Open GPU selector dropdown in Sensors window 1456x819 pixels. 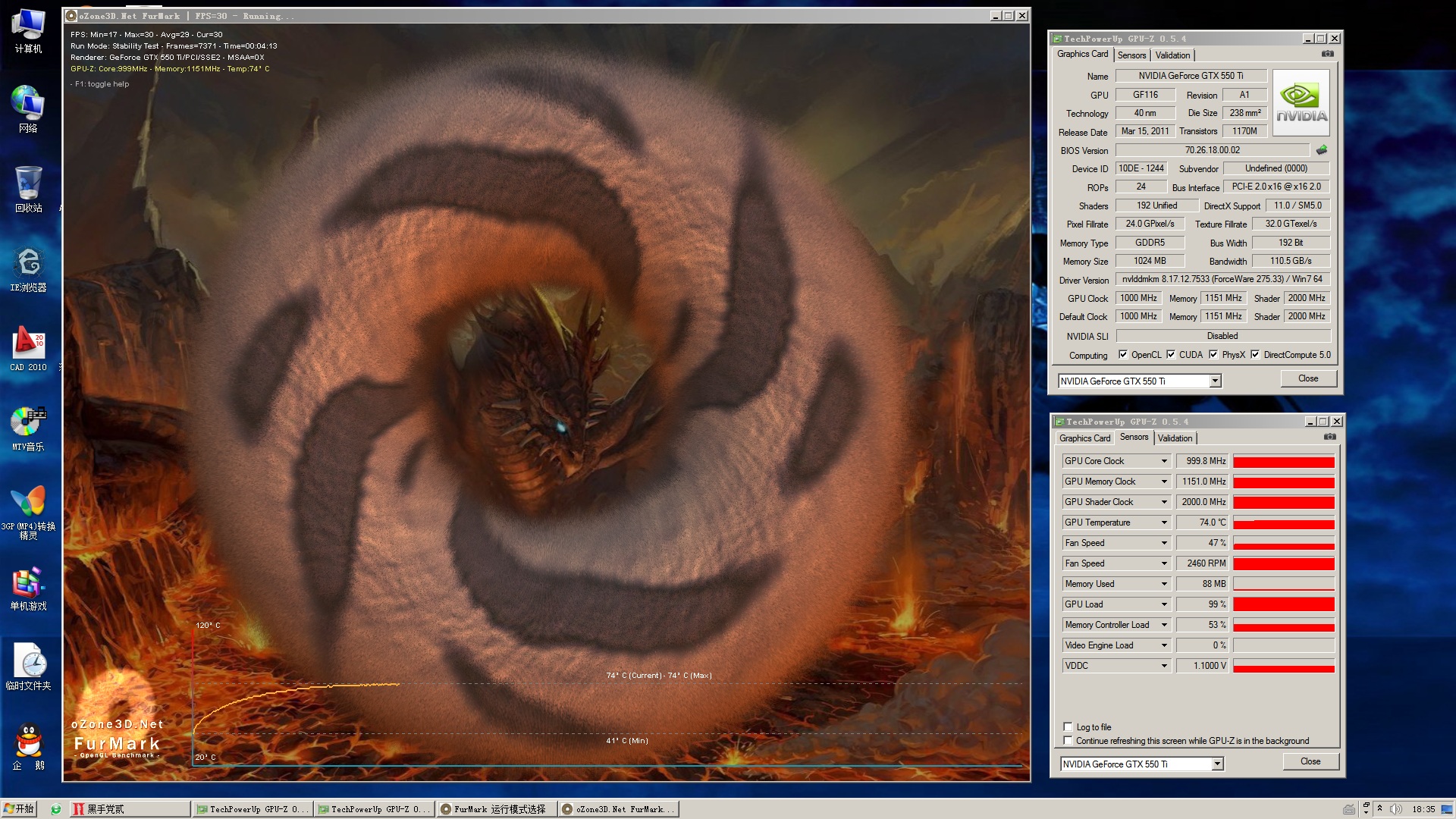click(x=1217, y=764)
